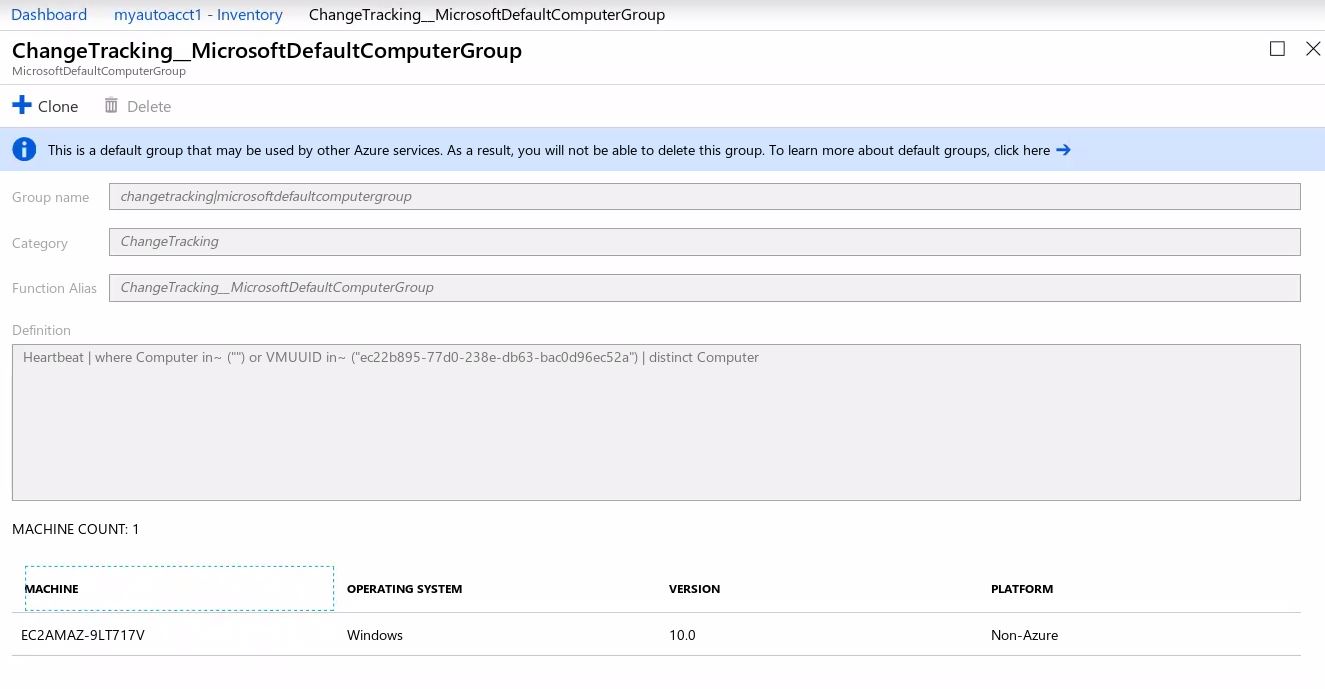
Task: Click the Category field
Action: (x=704, y=242)
